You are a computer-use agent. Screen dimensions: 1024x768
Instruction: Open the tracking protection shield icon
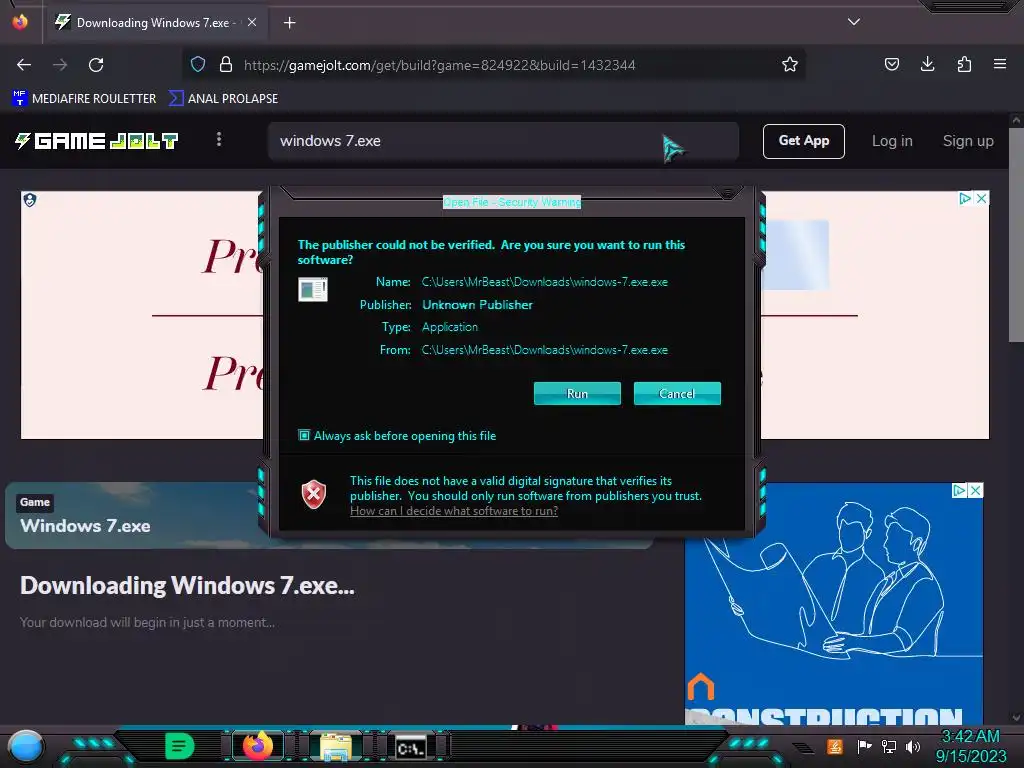198,64
